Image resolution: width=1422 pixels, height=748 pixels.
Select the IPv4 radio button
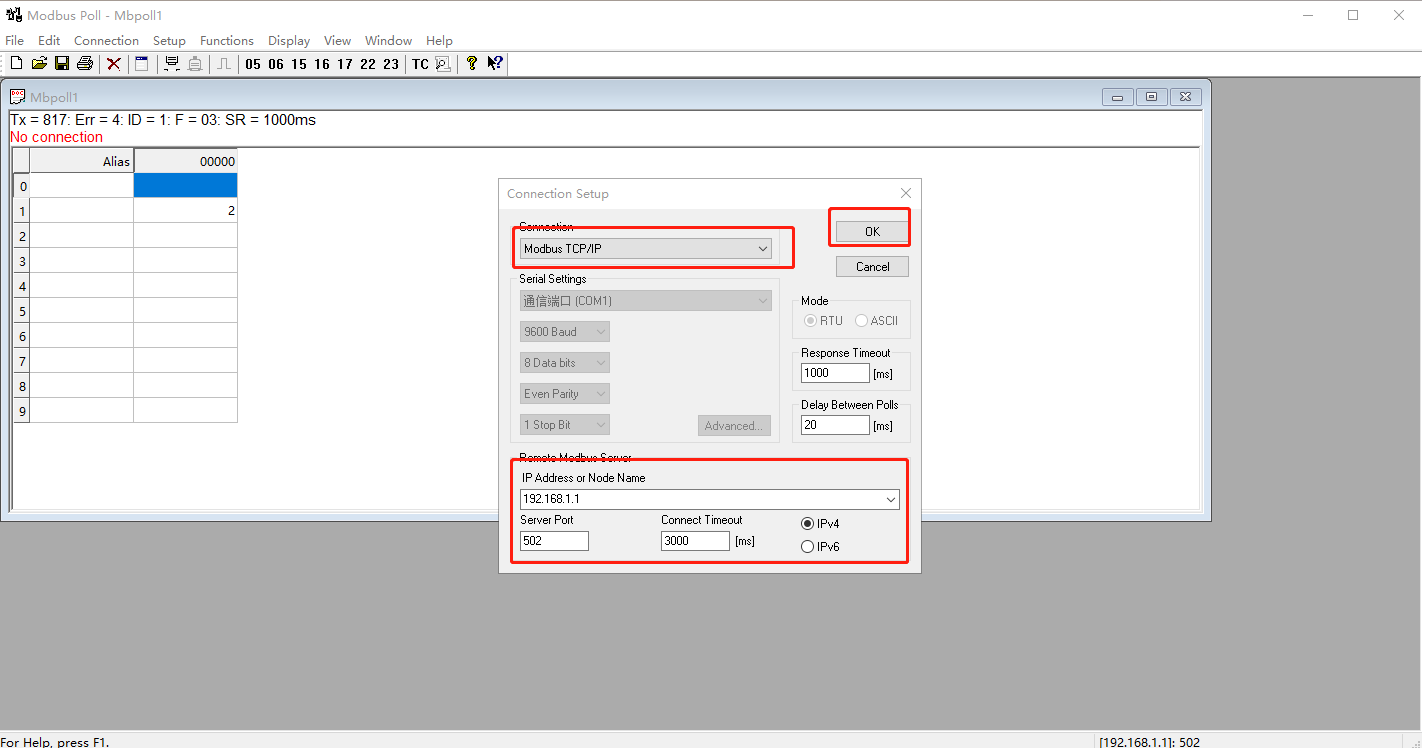(808, 524)
